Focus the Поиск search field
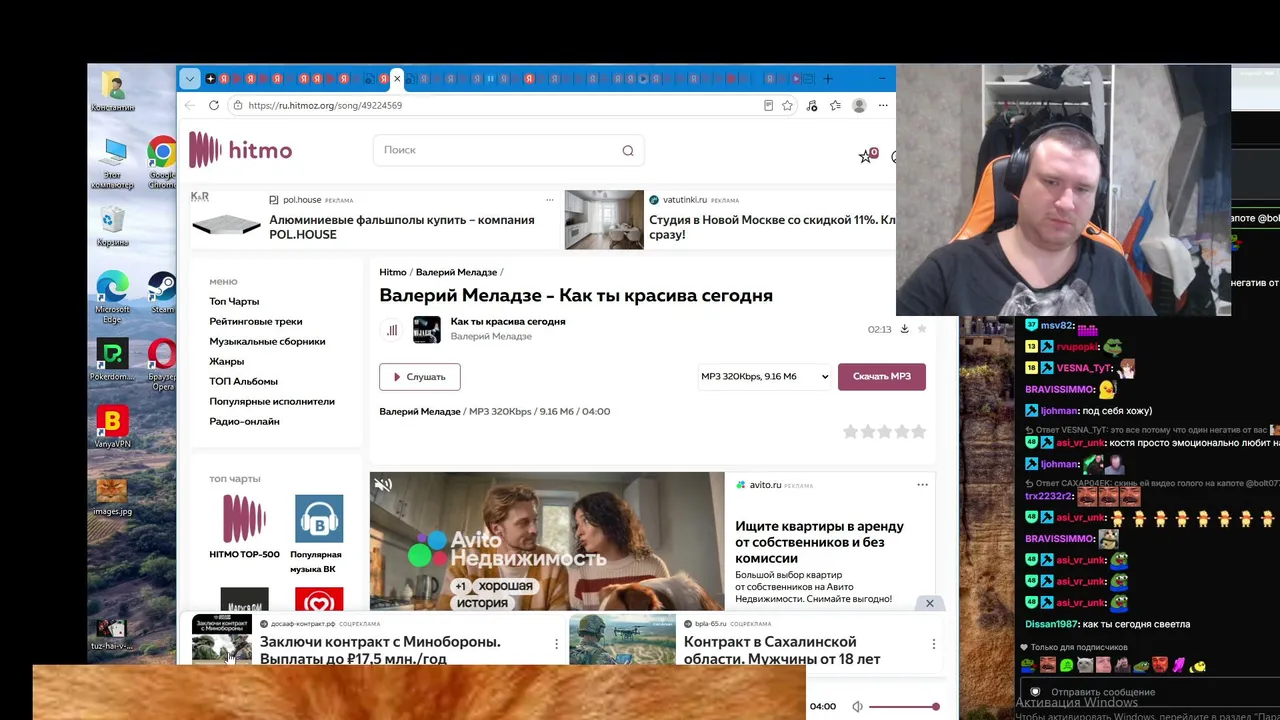This screenshot has height=720, width=1280. pos(508,150)
